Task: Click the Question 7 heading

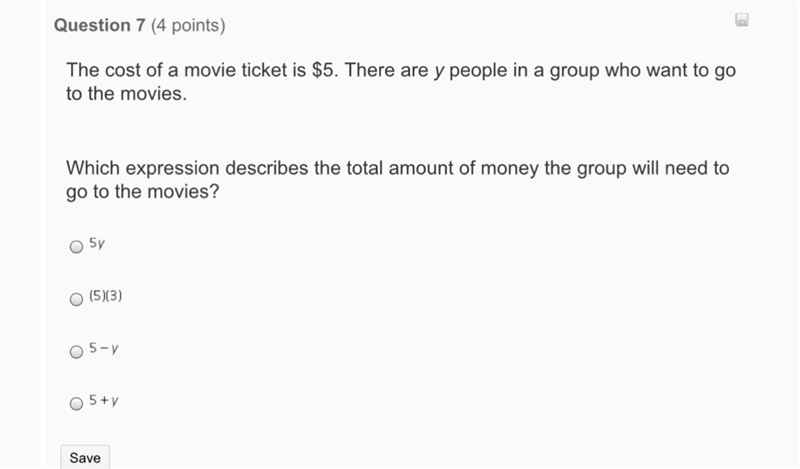Action: [99, 25]
